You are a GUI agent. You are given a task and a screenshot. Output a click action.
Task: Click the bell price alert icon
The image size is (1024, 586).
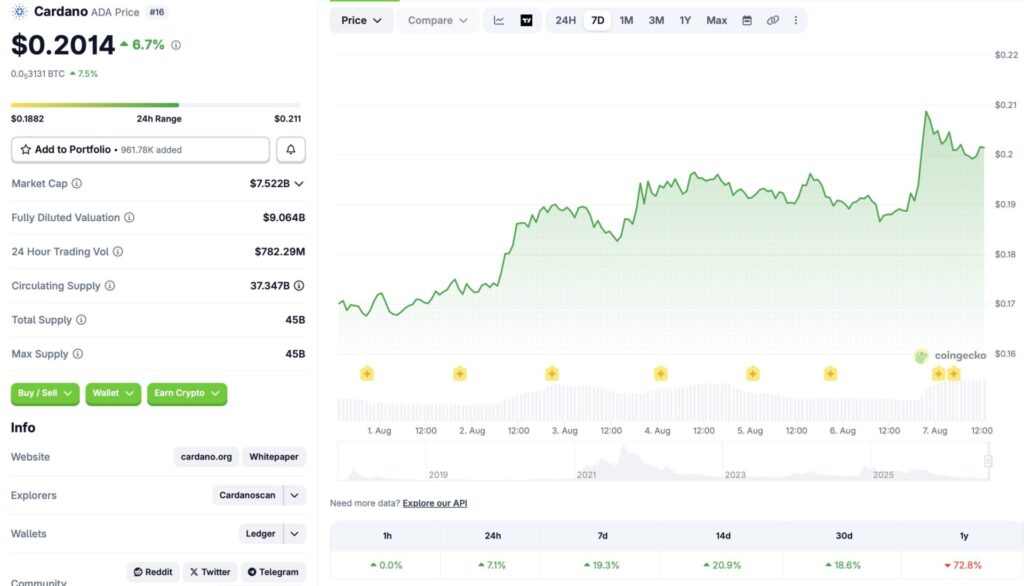tap(291, 150)
